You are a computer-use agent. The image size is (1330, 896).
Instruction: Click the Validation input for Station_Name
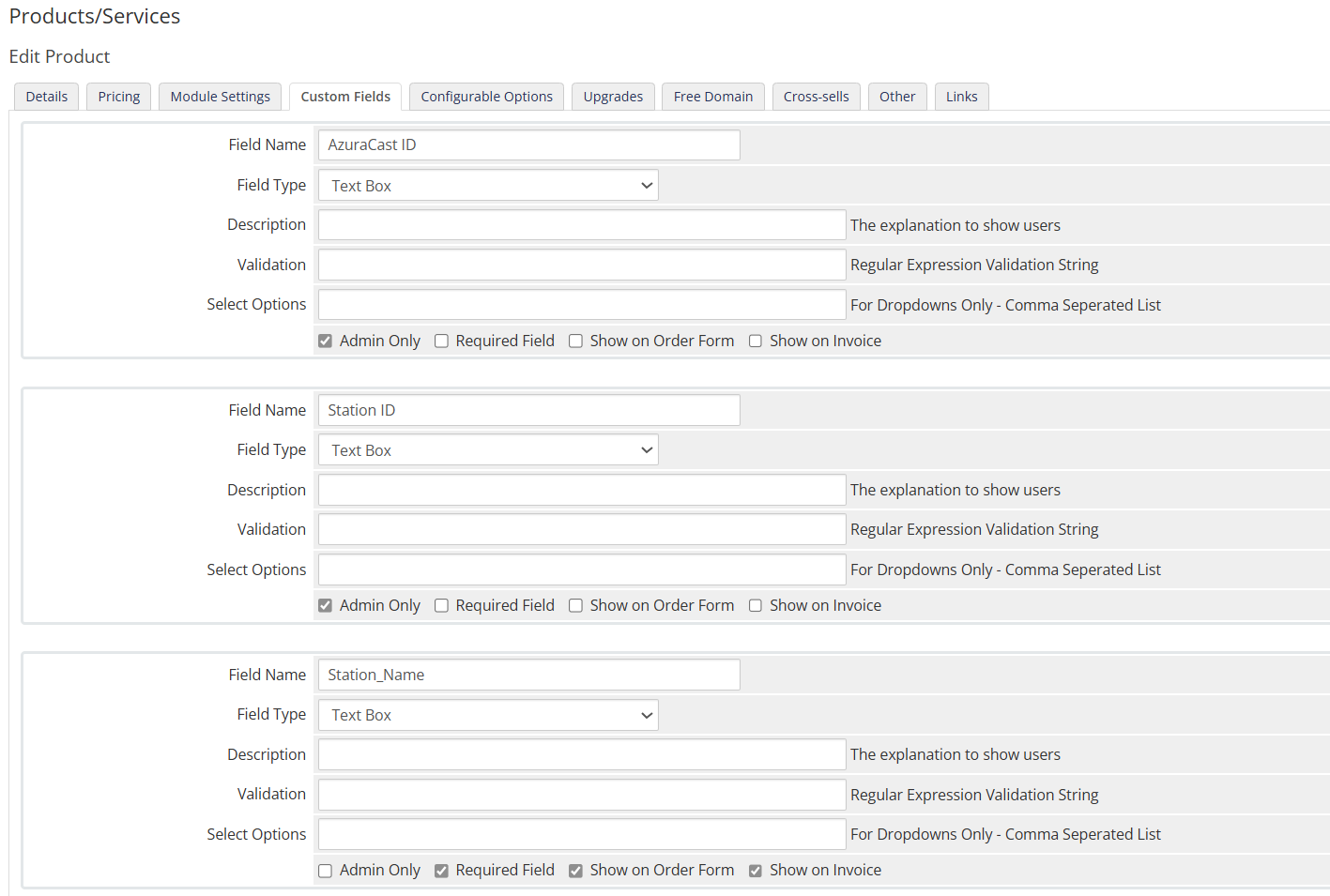click(x=581, y=795)
